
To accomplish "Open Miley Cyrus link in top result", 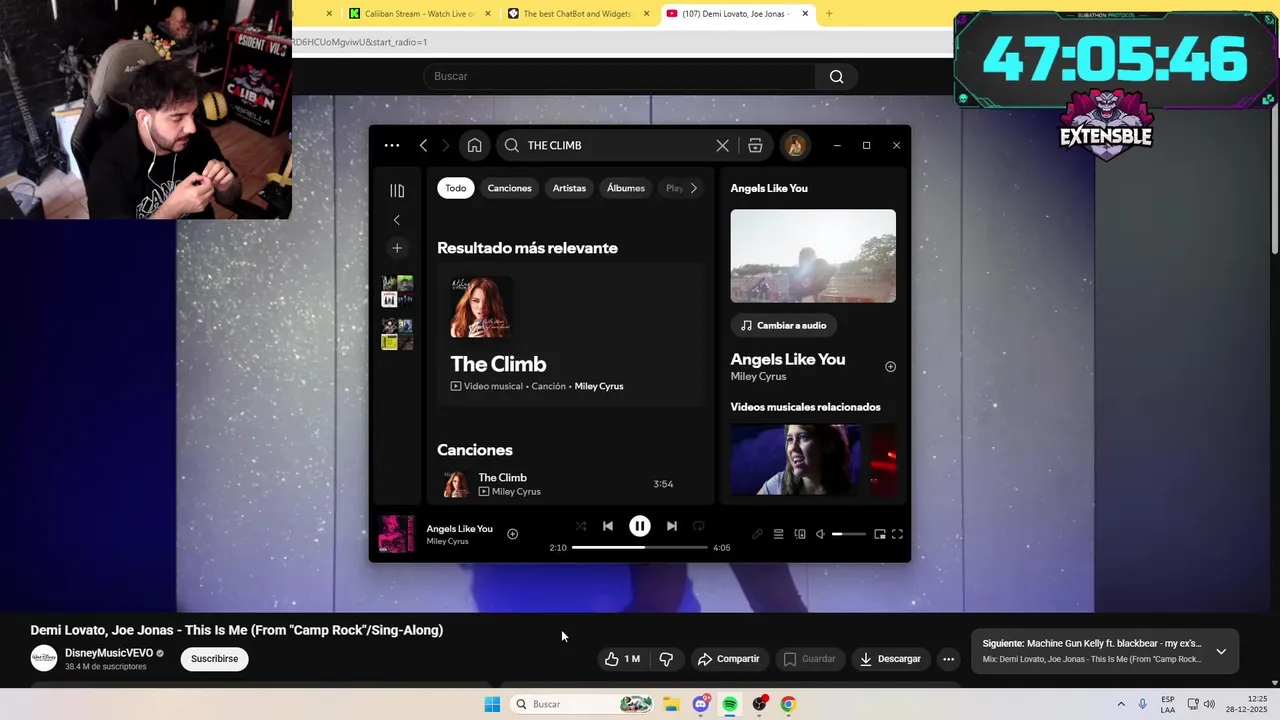I will [x=598, y=386].
